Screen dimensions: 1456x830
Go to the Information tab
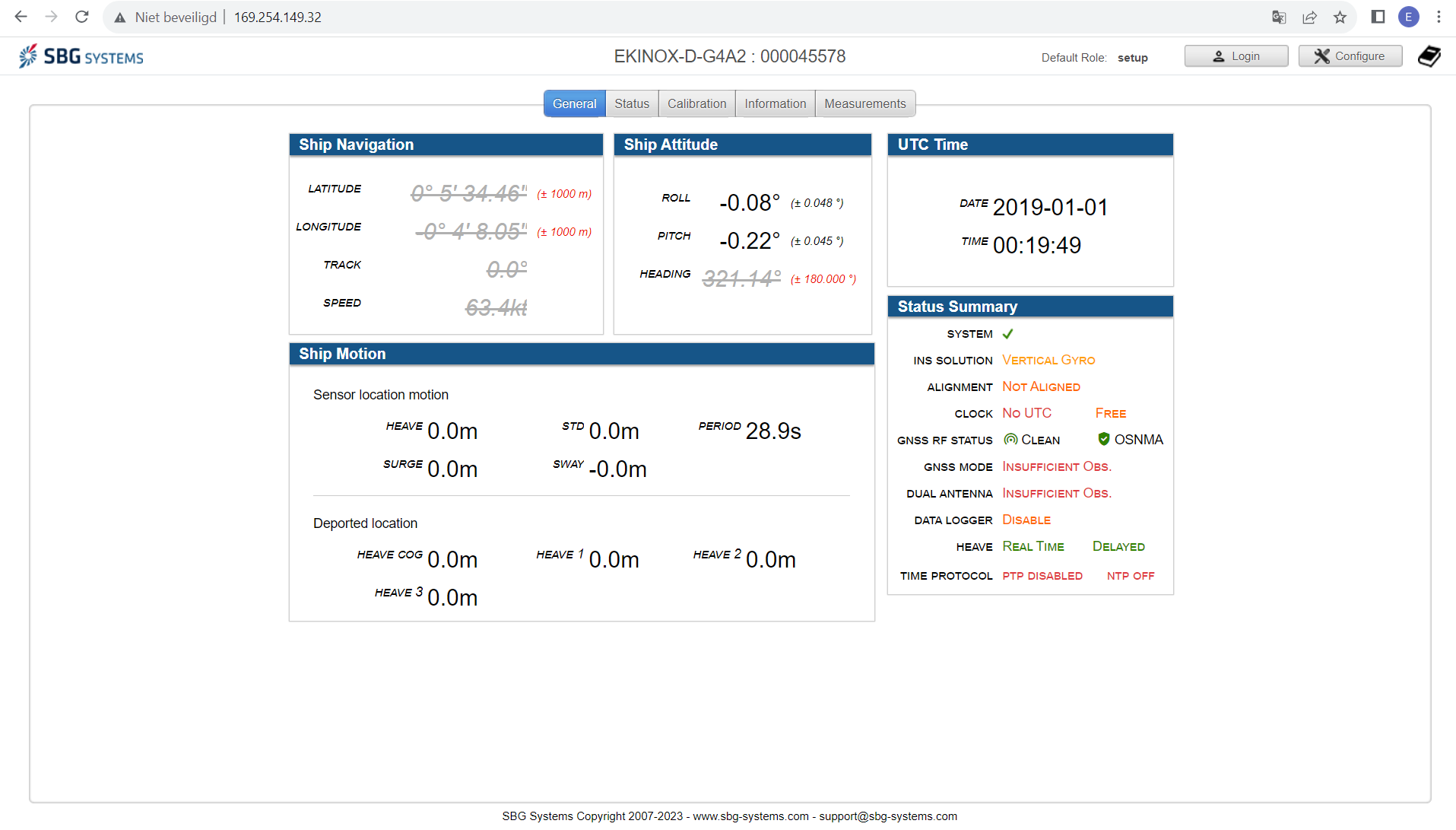point(775,103)
